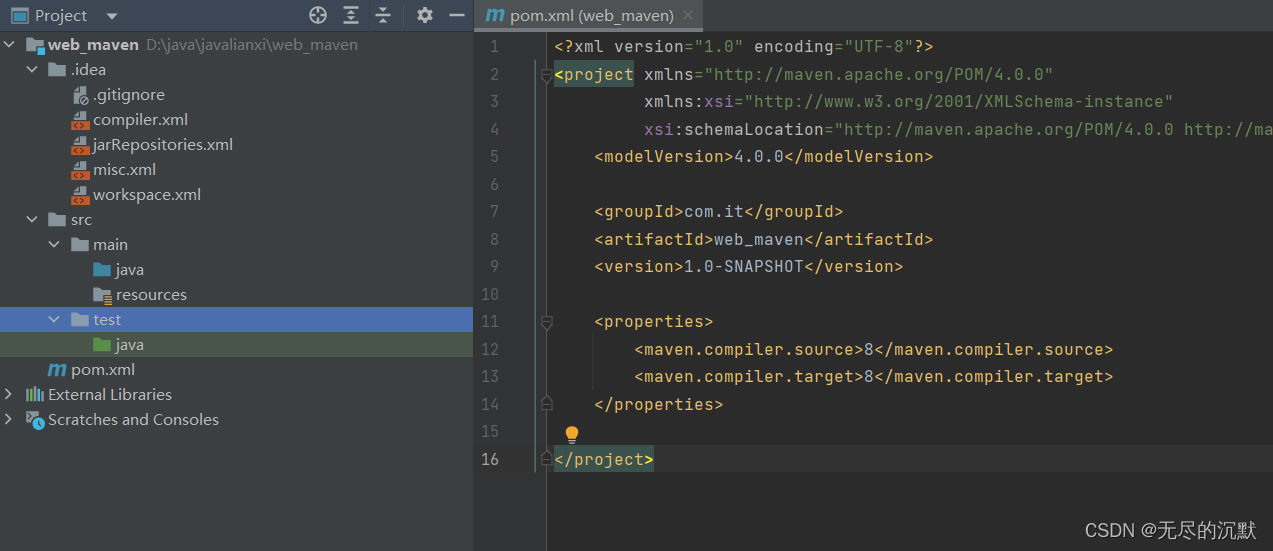1273x551 pixels.
Task: Open workspace.xml file
Action: [x=147, y=195]
